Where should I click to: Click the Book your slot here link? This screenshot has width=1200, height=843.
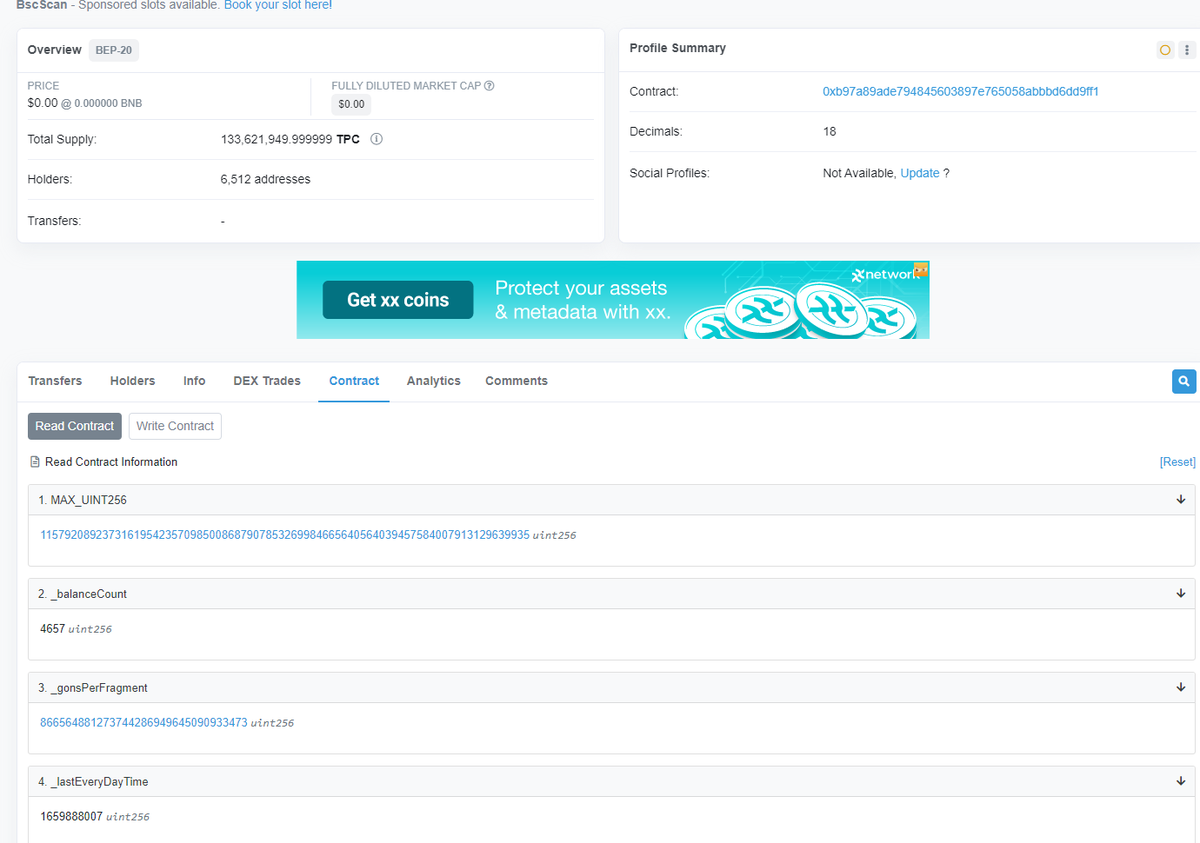pyautogui.click(x=277, y=5)
